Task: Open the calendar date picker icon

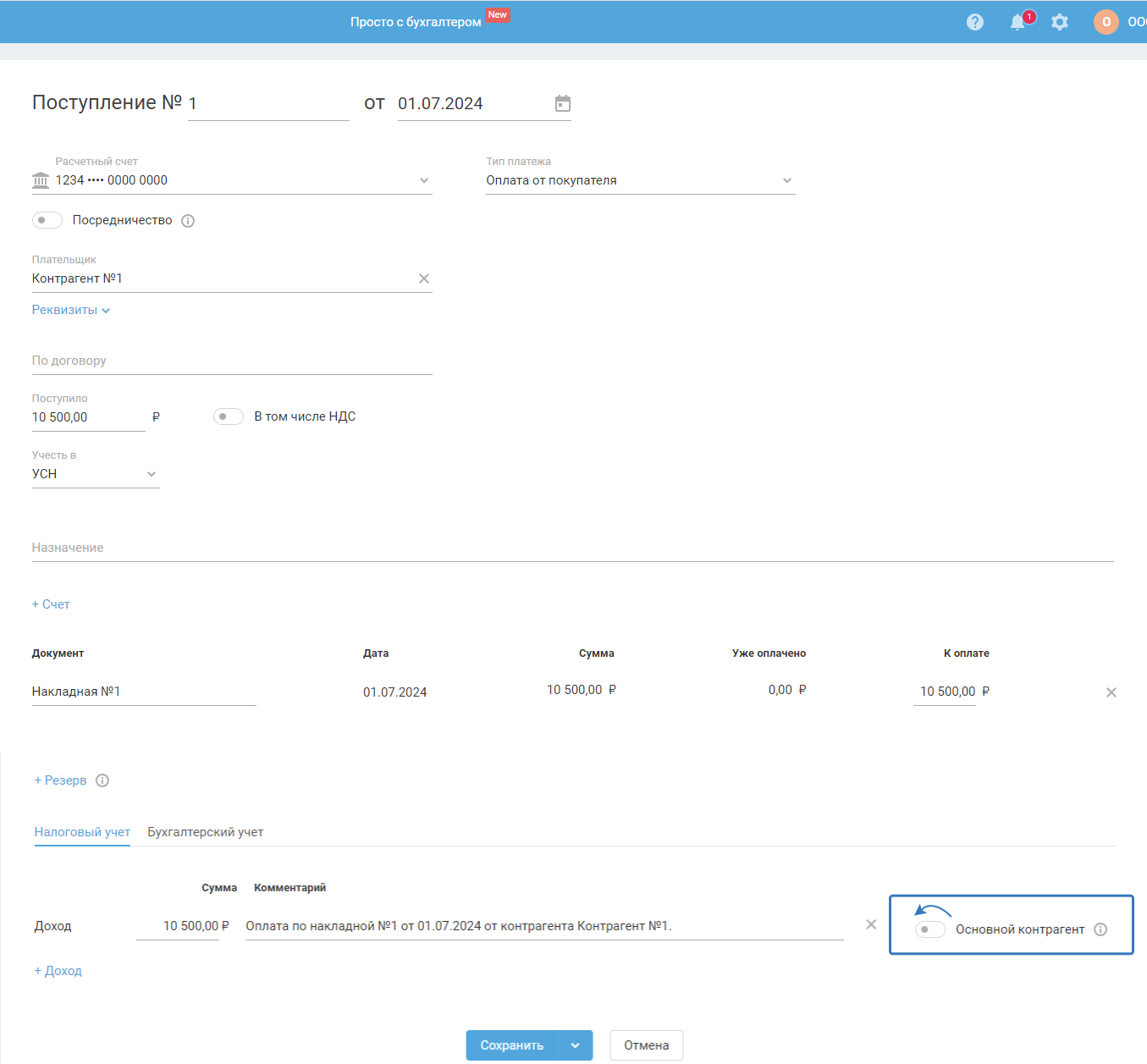Action: 563,103
